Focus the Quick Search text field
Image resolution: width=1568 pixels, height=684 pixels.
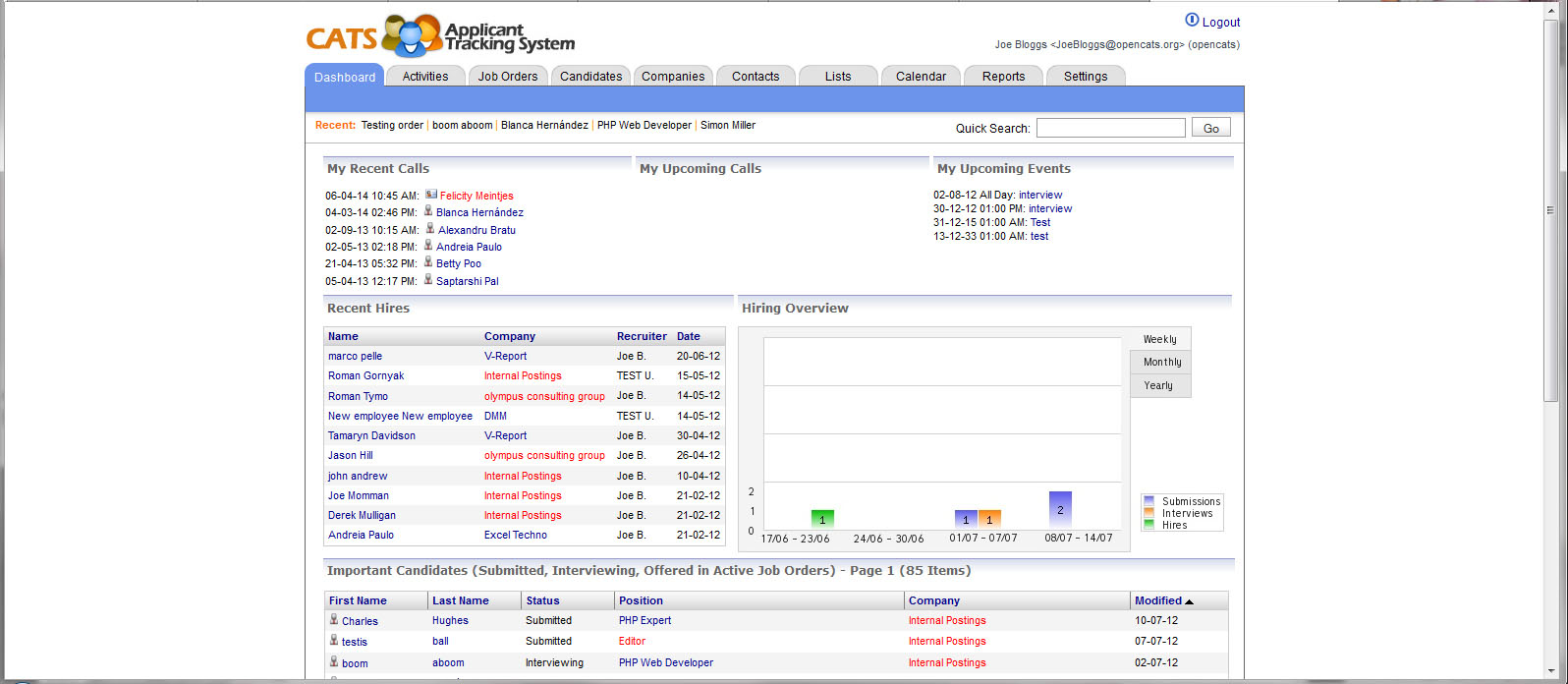pos(1110,128)
